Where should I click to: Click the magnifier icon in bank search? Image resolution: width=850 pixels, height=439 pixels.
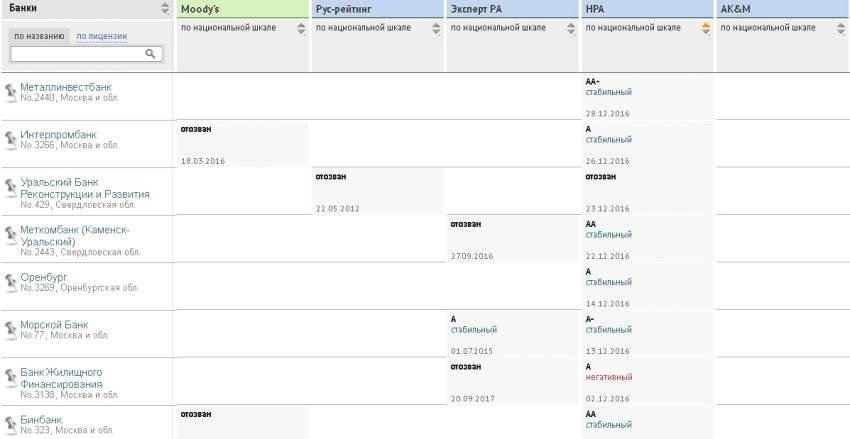150,54
